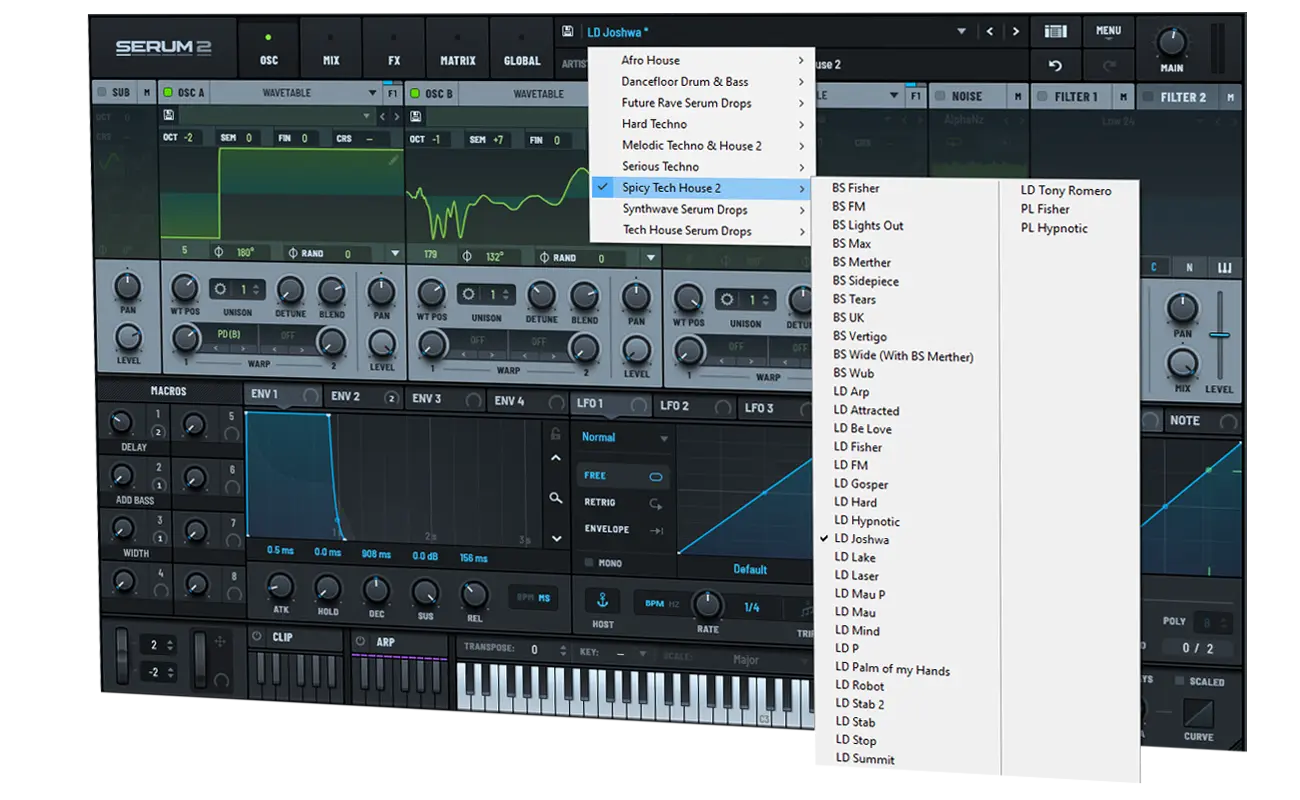Click the OSC A unison mode gear icon
The height and width of the screenshot is (800, 1300).
click(x=221, y=289)
